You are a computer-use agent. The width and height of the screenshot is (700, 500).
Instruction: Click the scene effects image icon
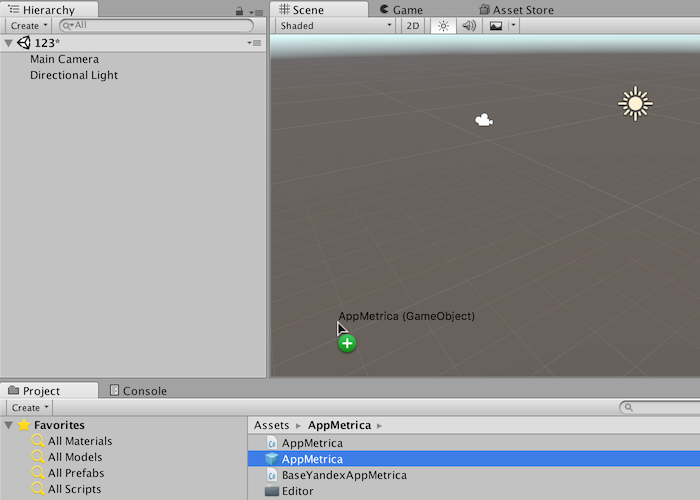pyautogui.click(x=496, y=26)
